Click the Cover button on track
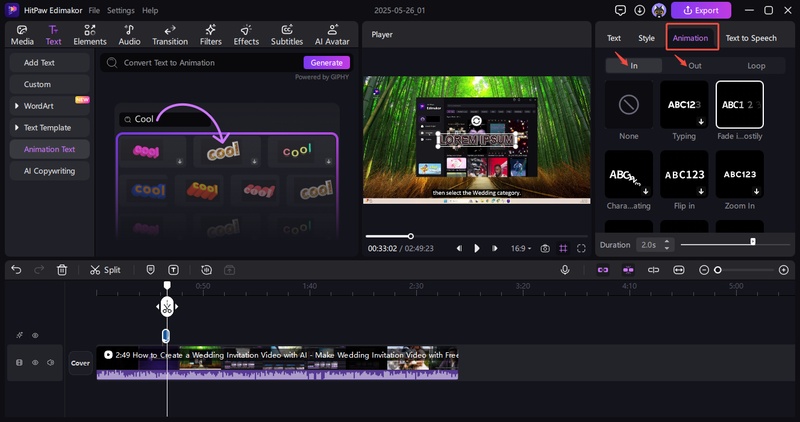This screenshot has width=800, height=422. (x=80, y=363)
